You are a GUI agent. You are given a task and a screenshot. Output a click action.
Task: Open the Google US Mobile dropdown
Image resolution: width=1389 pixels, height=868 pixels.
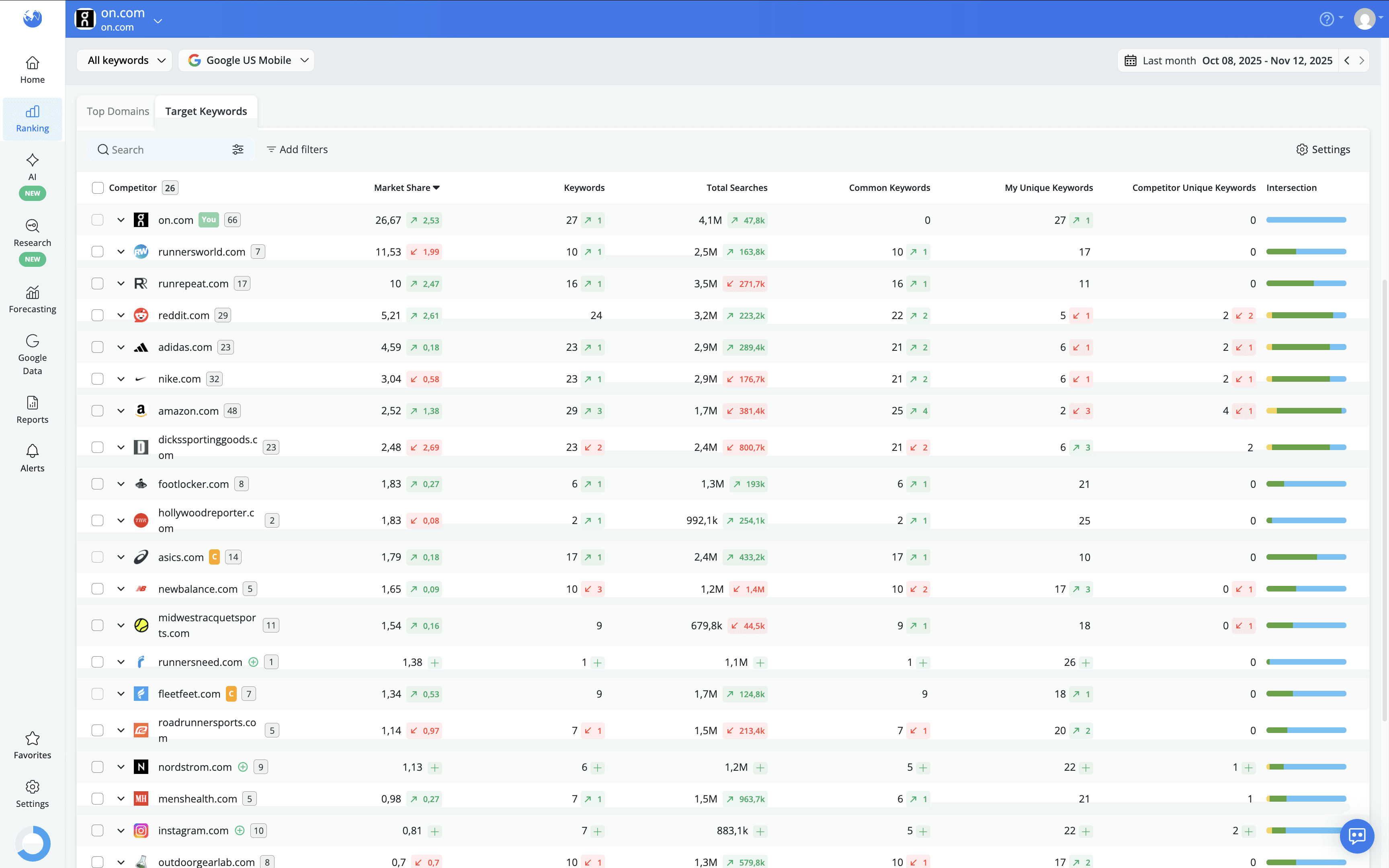(x=246, y=60)
